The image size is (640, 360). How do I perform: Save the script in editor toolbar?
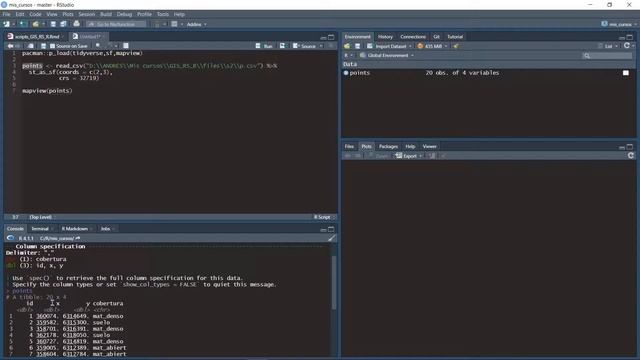(43, 46)
